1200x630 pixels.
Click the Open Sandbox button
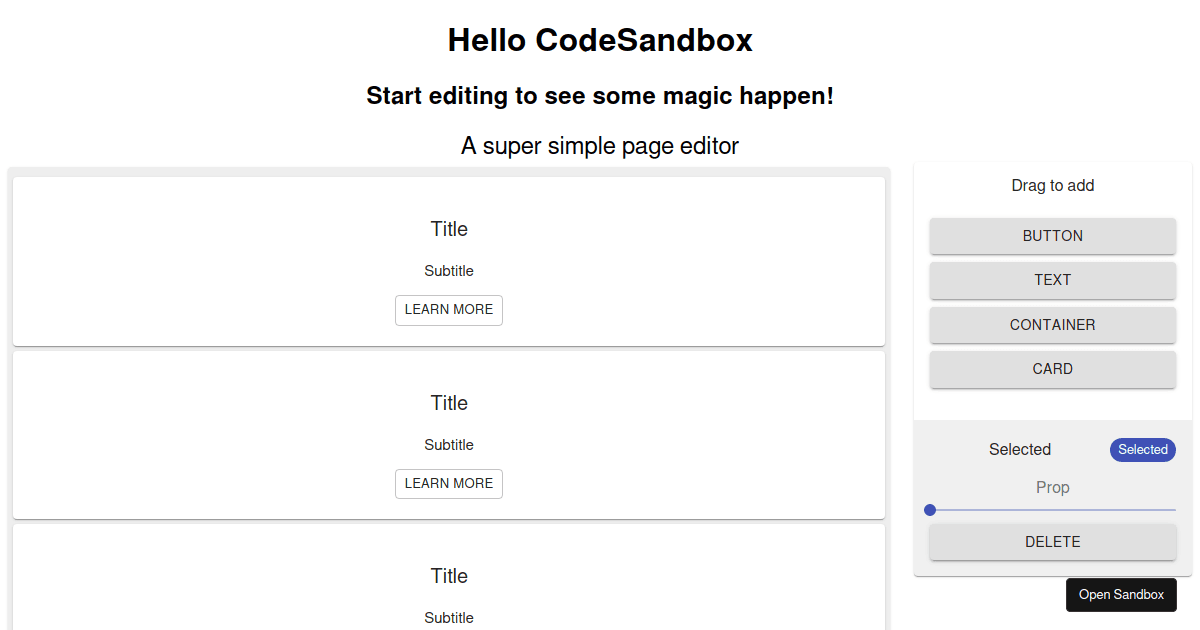coord(1121,594)
